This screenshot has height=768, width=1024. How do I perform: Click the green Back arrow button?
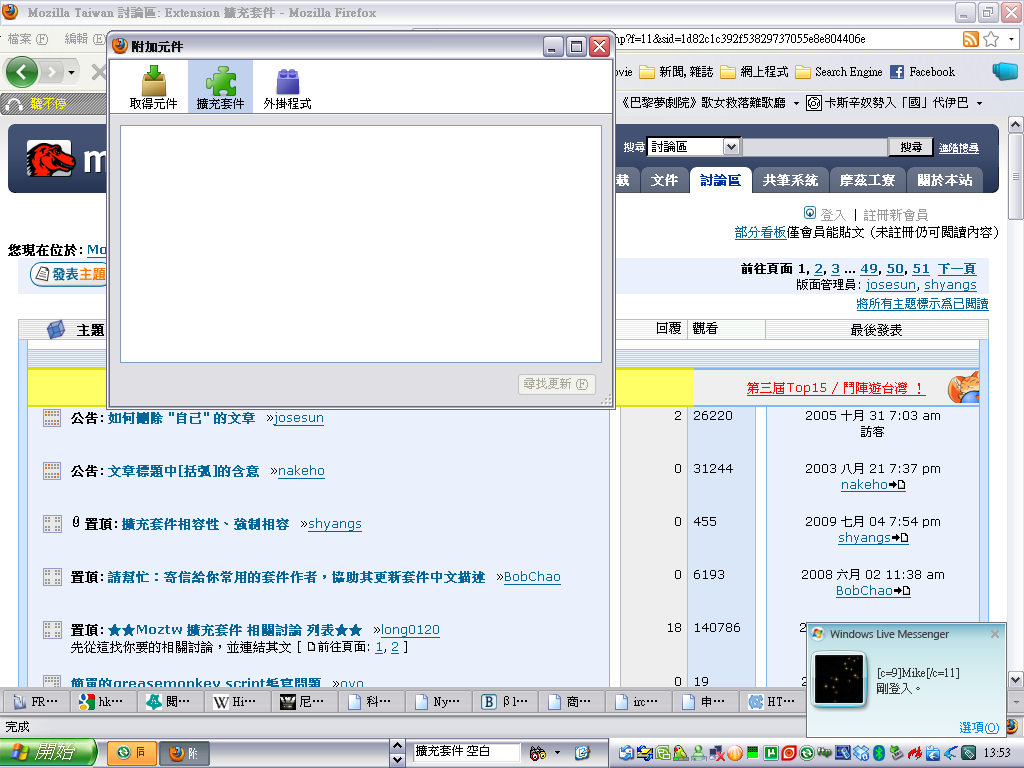tap(22, 72)
